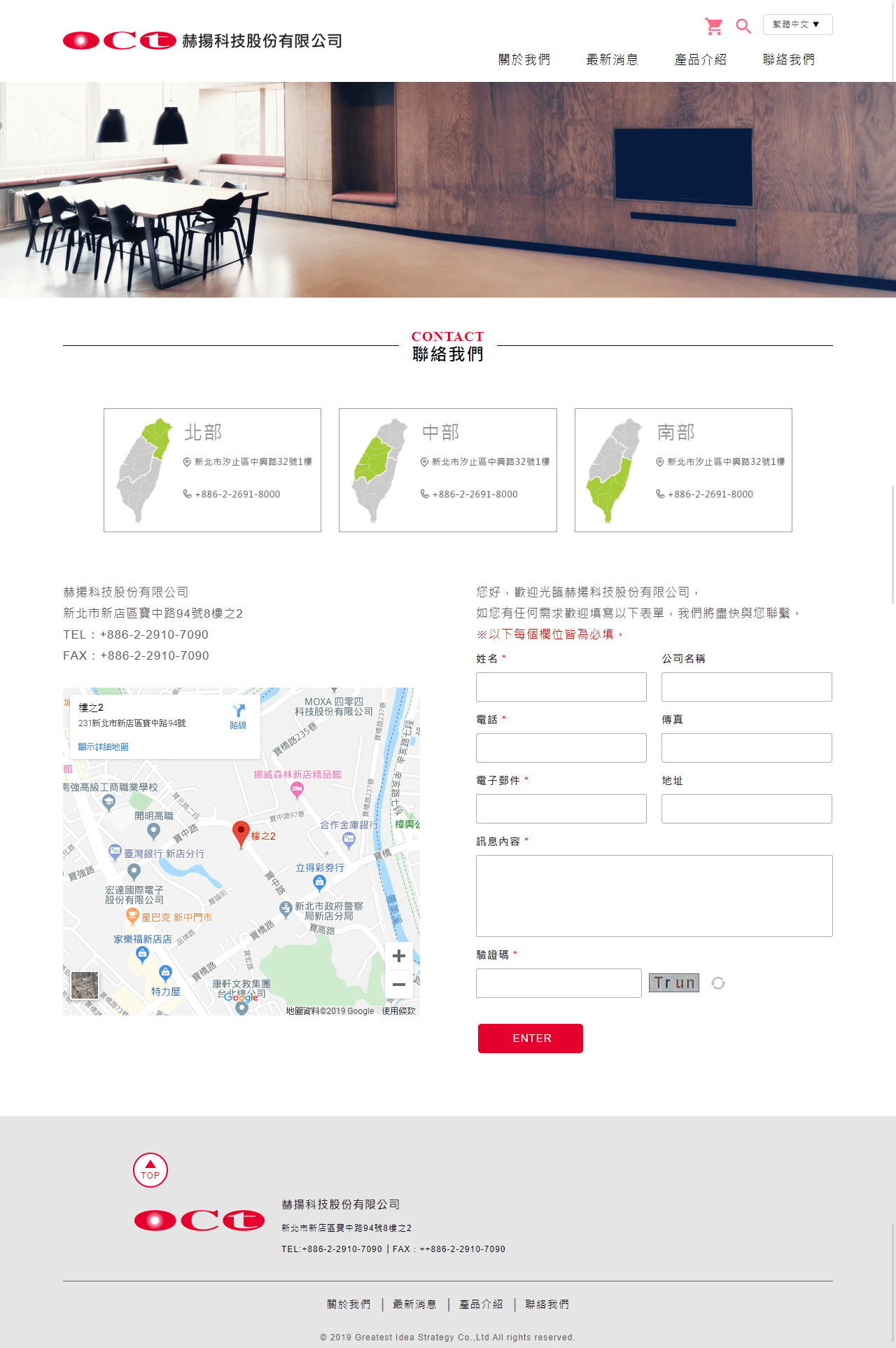This screenshot has height=1348, width=896.
Task: Click the 新北市新店區寶中路94號8樓之2 address
Action: (153, 613)
